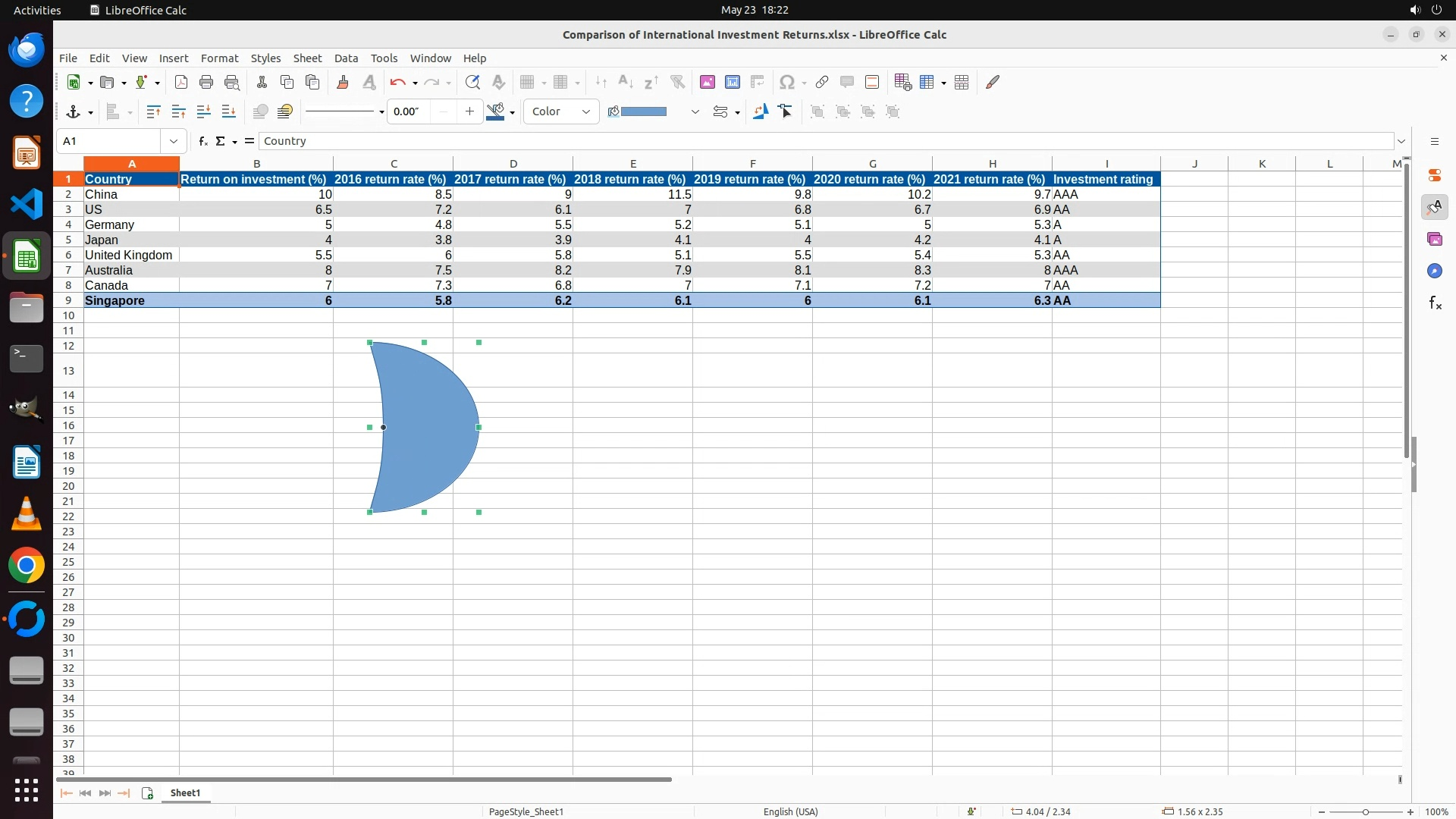Click the Print Preview toolbar icon
Image resolution: width=1456 pixels, height=819 pixels.
pyautogui.click(x=232, y=83)
